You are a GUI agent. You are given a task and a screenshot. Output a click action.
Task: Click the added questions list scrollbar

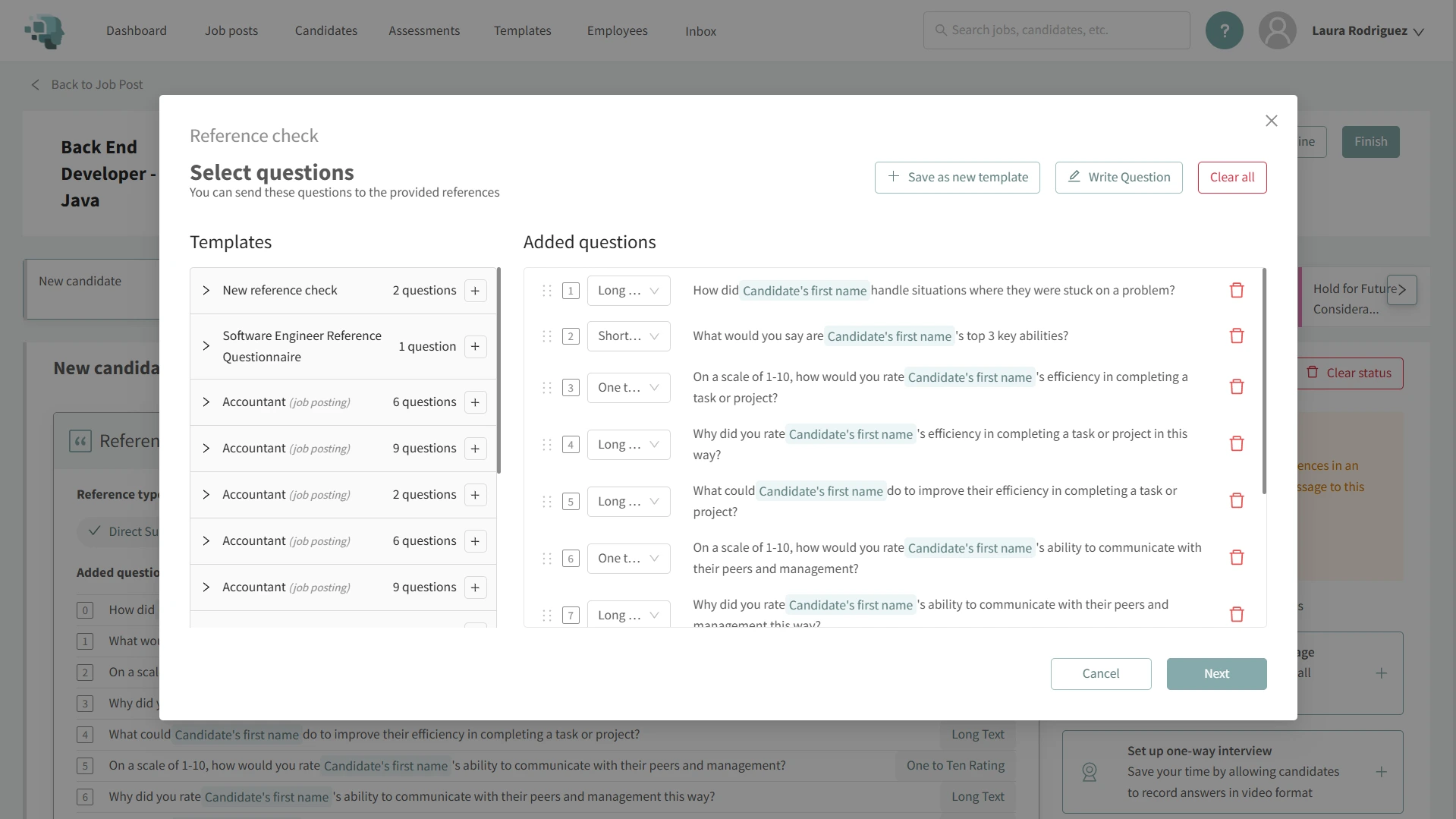[1263, 381]
